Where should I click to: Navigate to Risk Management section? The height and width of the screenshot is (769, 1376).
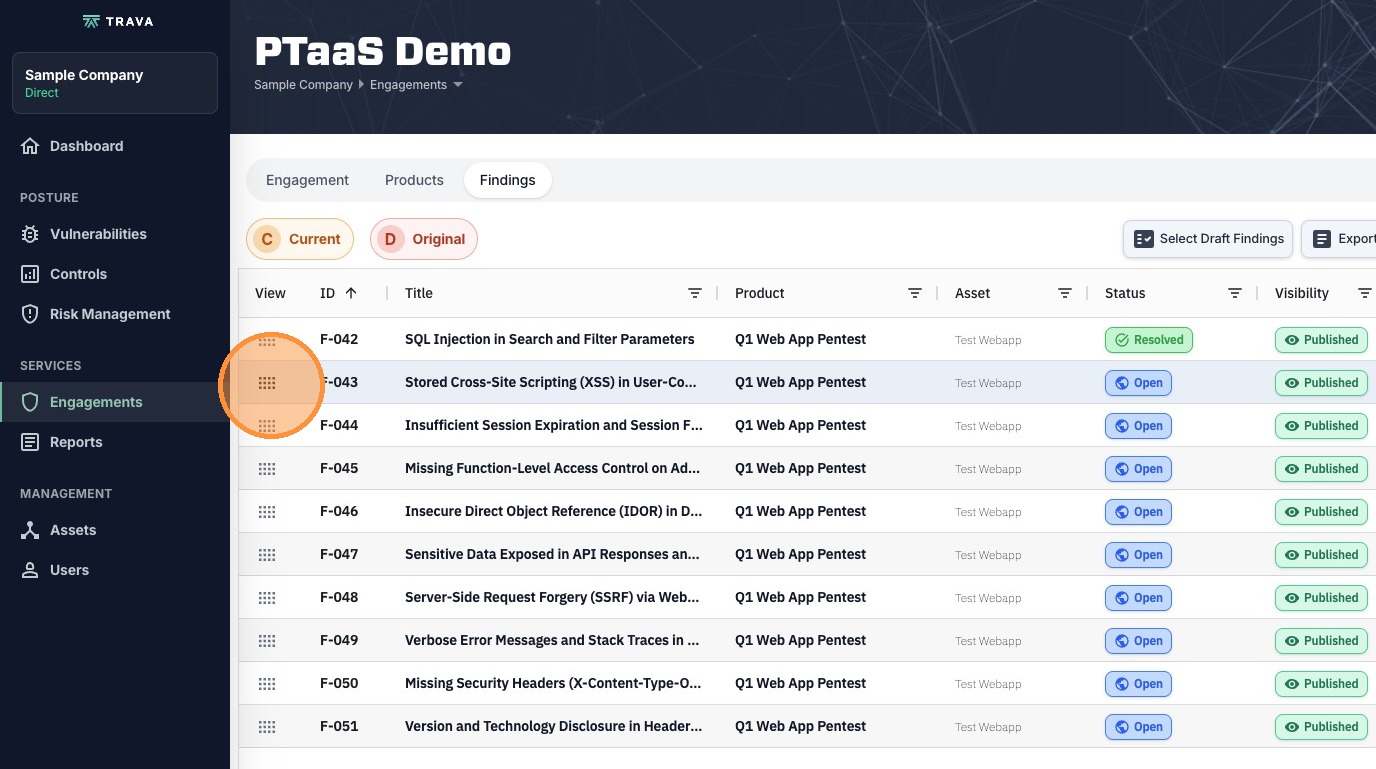[110, 314]
